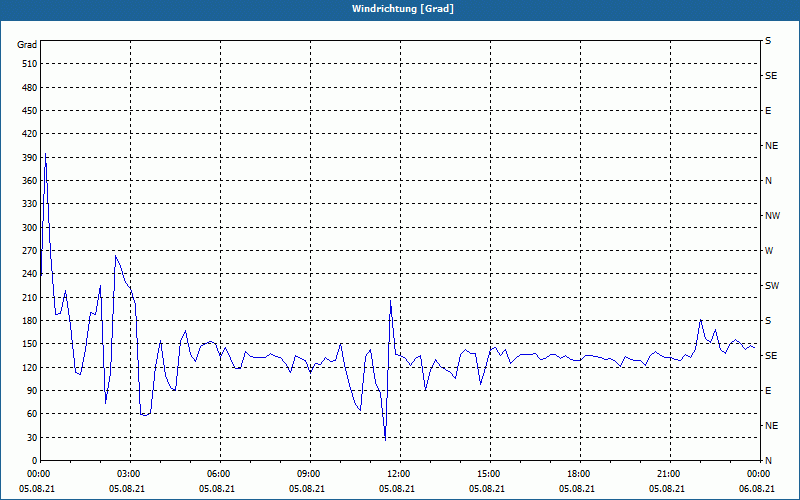This screenshot has height=500, width=800.
Task: Click the '420' y-axis label
Action: [30, 134]
